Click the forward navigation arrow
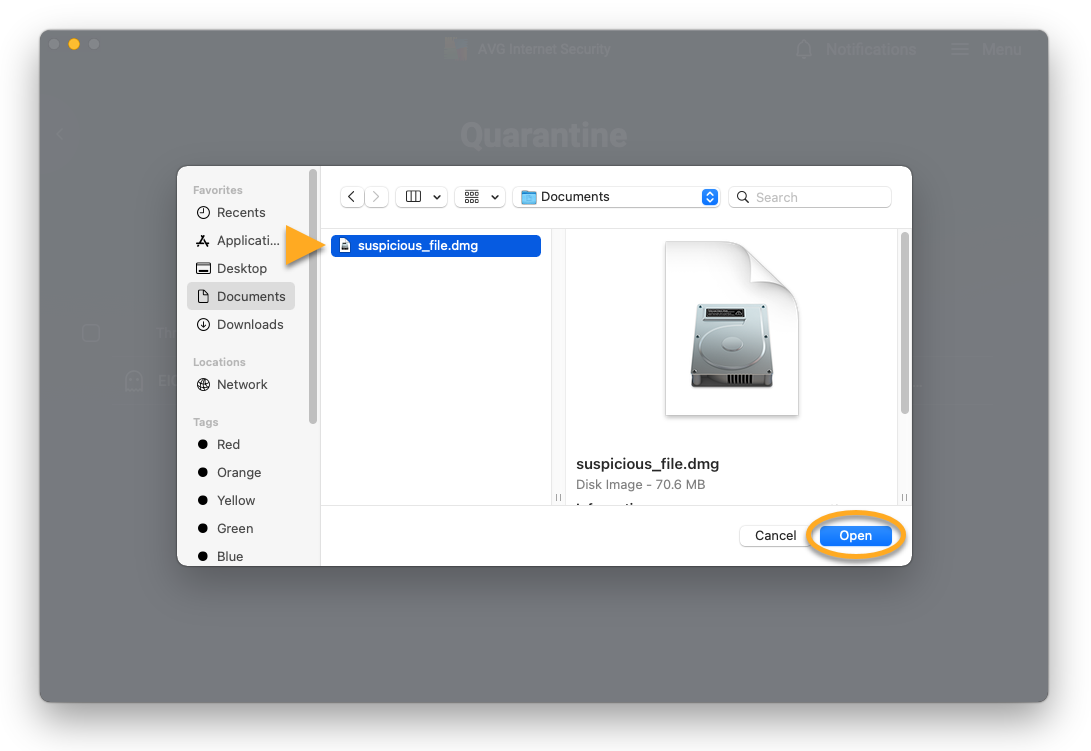The width and height of the screenshot is (1091, 751). [x=376, y=197]
